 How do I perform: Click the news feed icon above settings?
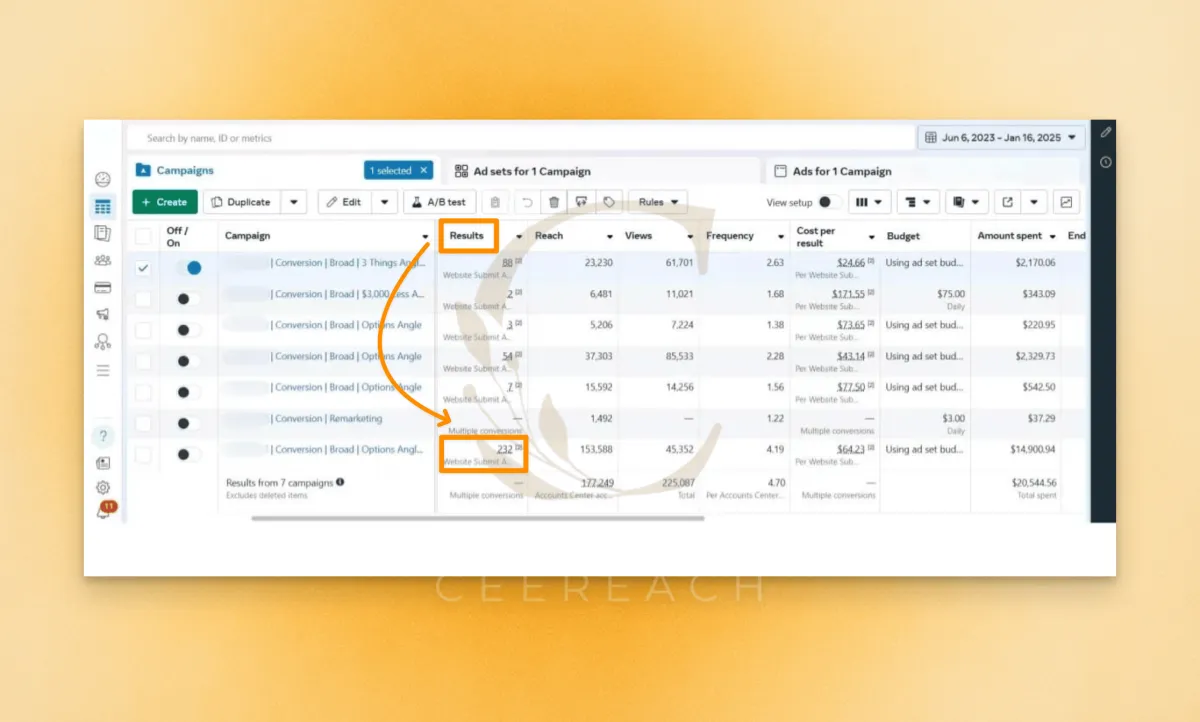[102, 463]
